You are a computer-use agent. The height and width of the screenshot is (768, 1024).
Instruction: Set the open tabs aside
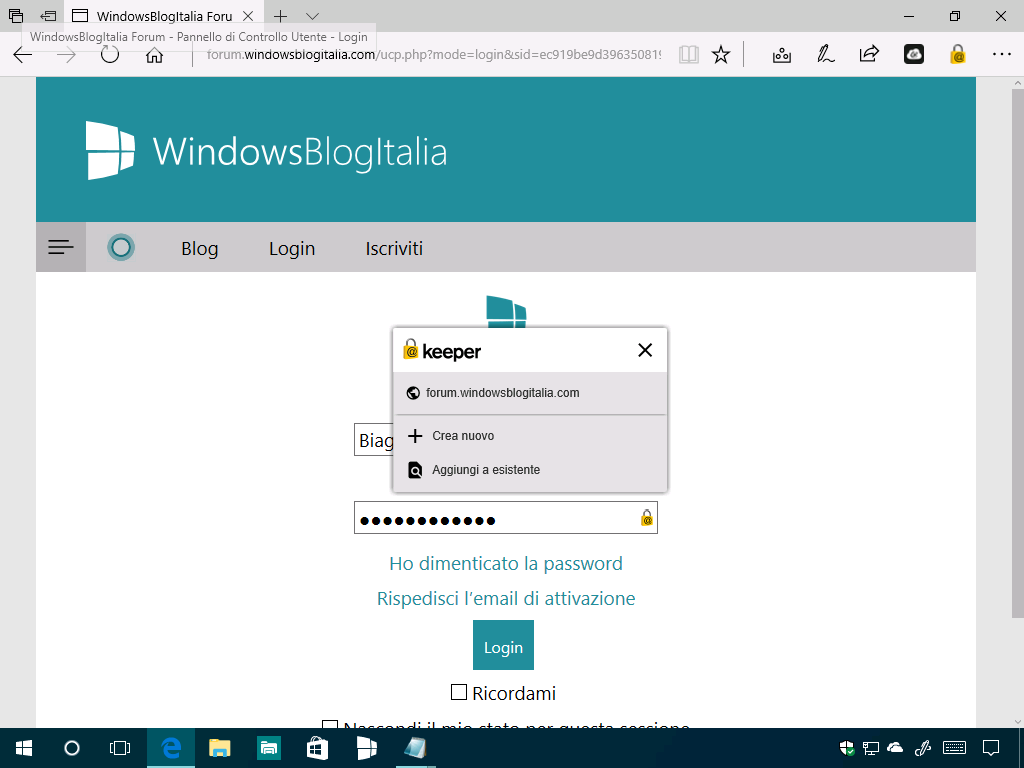pyautogui.click(x=48, y=16)
